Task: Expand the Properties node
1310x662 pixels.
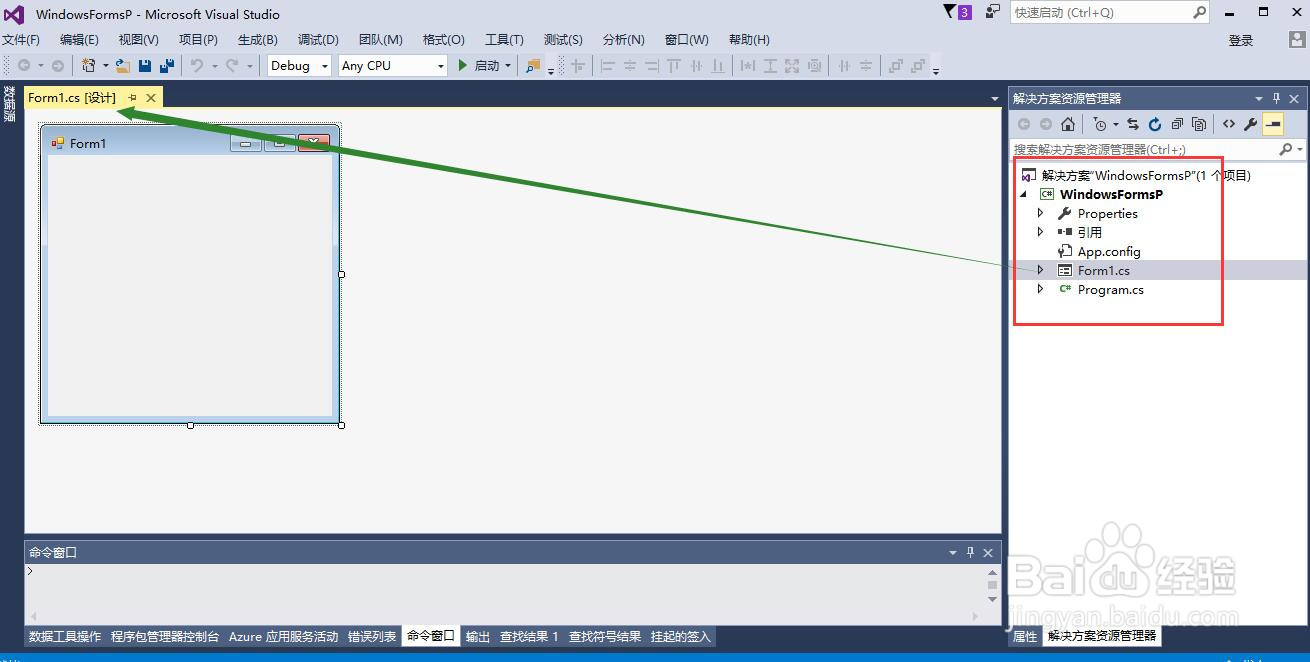Action: [x=1040, y=213]
